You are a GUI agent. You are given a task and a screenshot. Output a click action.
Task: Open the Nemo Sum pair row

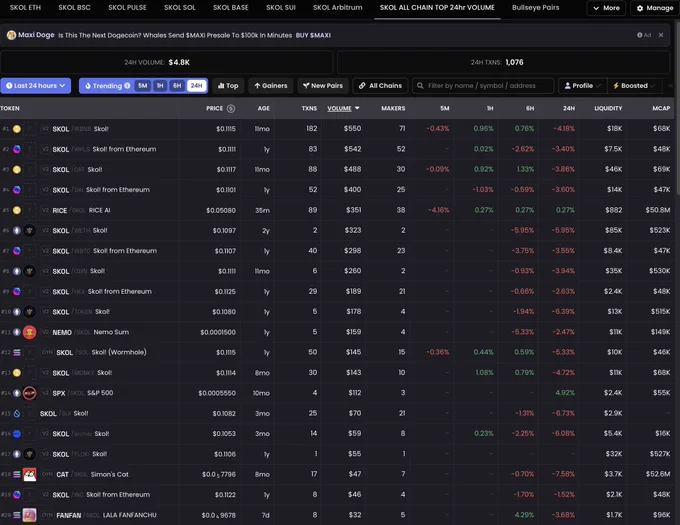337,332
